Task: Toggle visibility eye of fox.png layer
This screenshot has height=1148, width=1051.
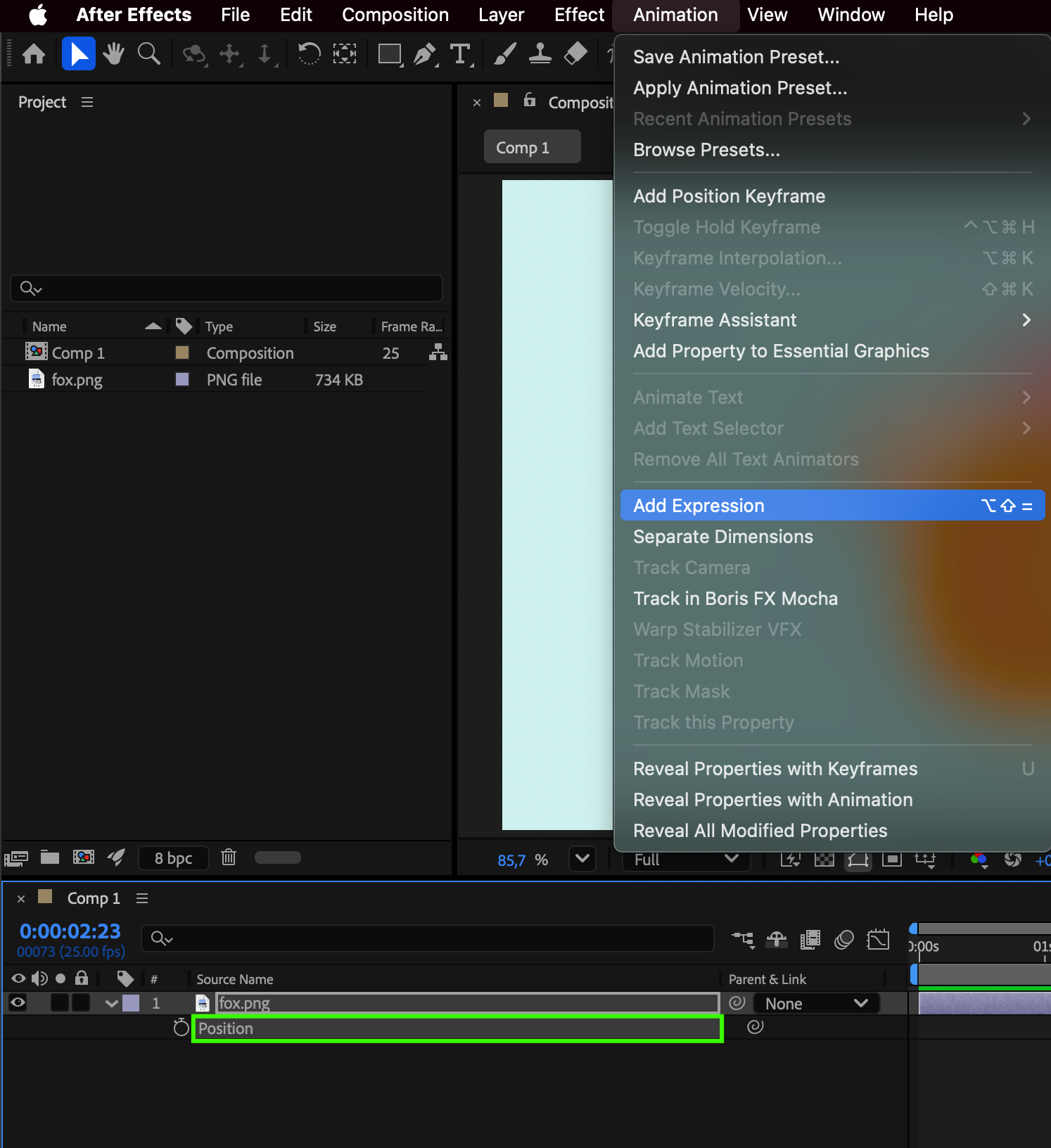Action: [18, 1003]
